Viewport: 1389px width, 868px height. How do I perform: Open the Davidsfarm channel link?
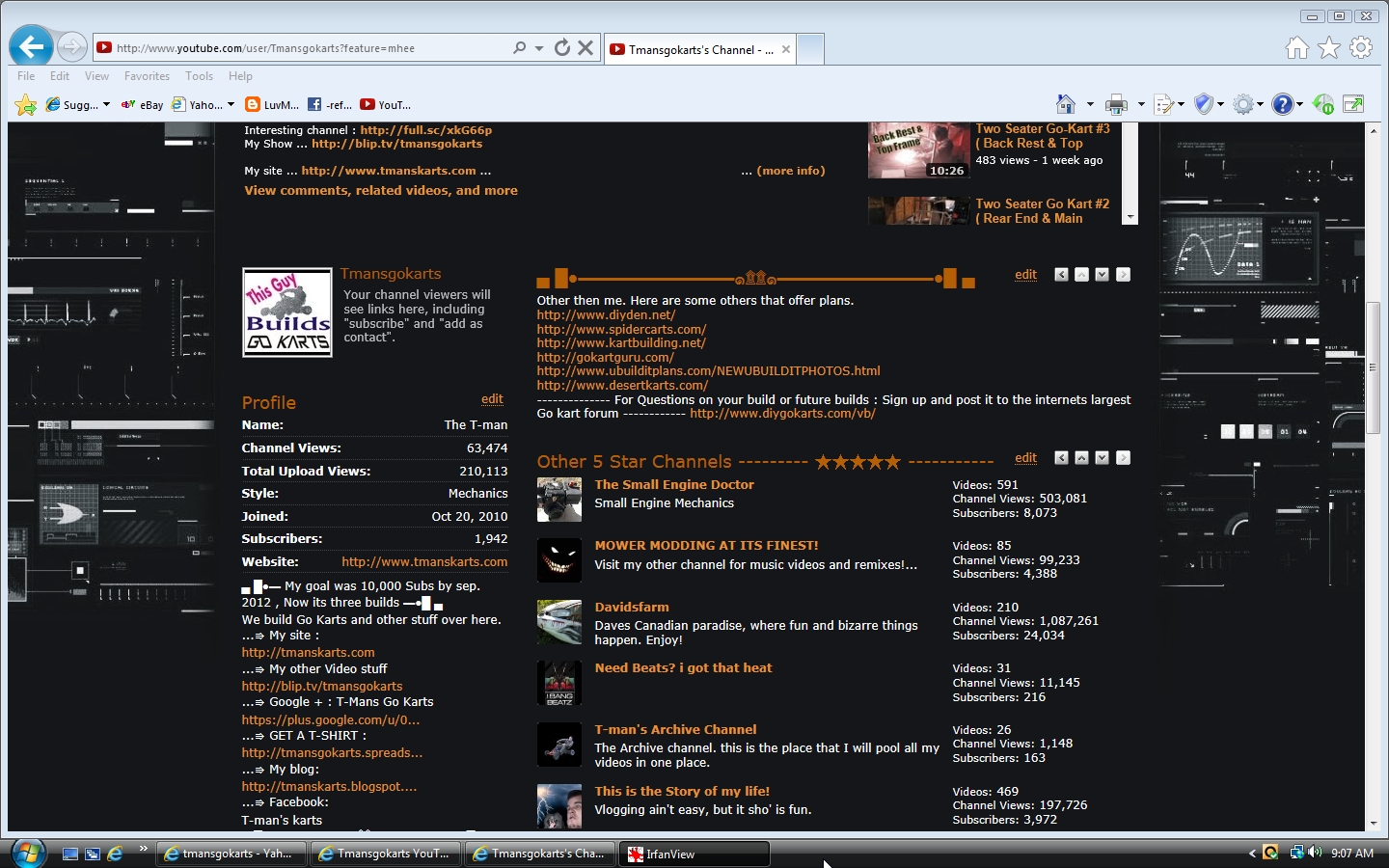tap(632, 608)
